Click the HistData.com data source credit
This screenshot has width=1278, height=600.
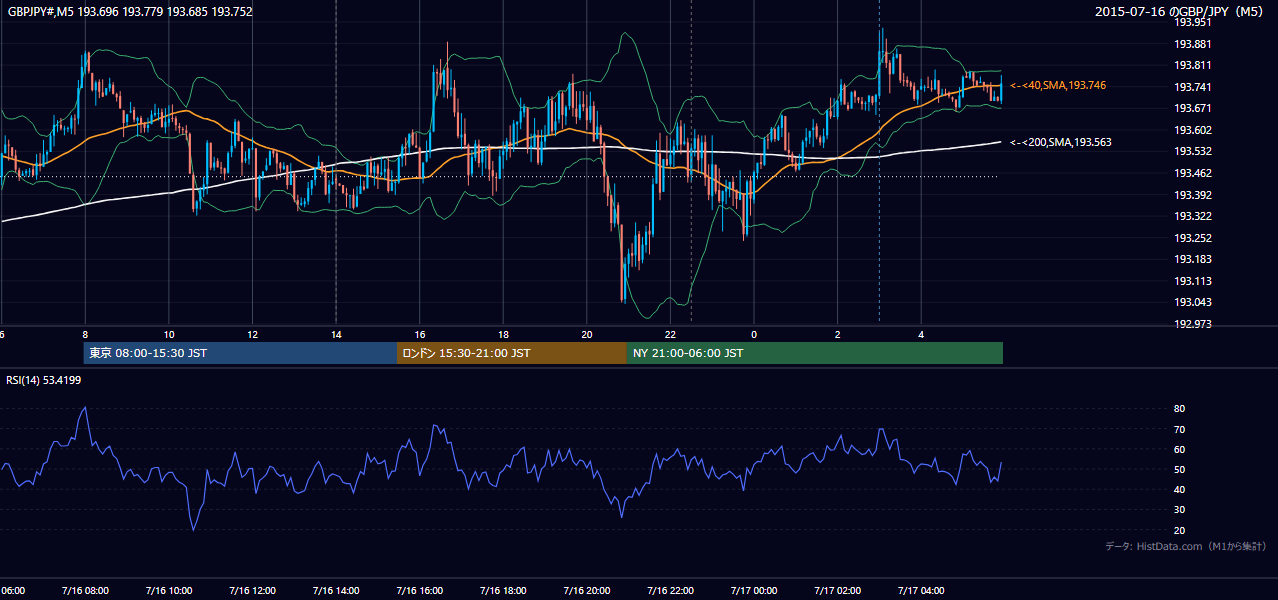click(1186, 546)
